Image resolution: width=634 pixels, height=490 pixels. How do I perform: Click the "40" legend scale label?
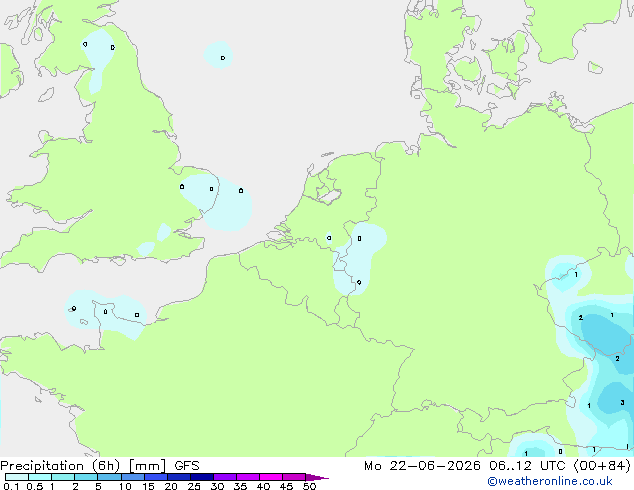pos(263,486)
